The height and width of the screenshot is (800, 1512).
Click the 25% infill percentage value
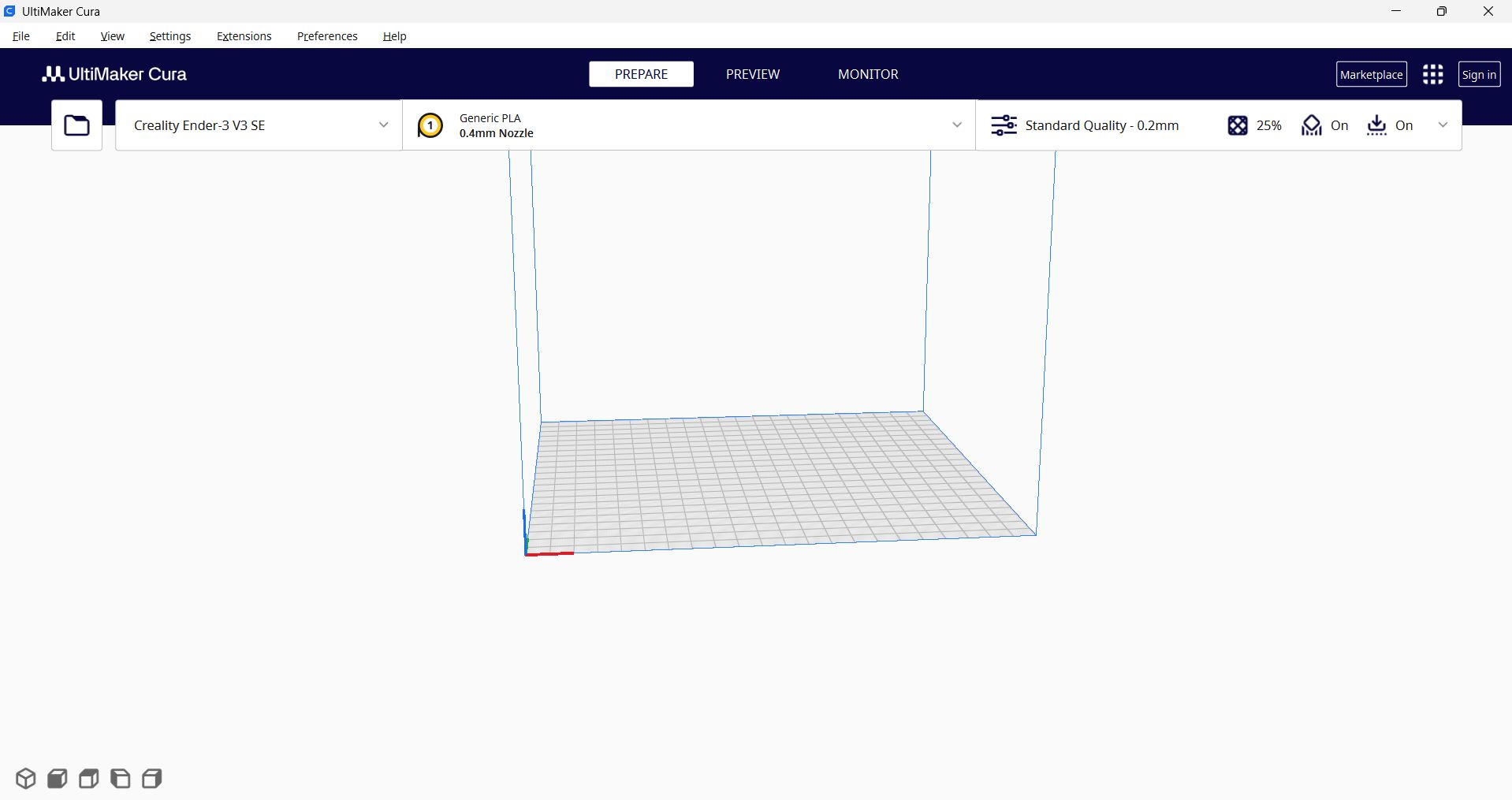click(1268, 125)
